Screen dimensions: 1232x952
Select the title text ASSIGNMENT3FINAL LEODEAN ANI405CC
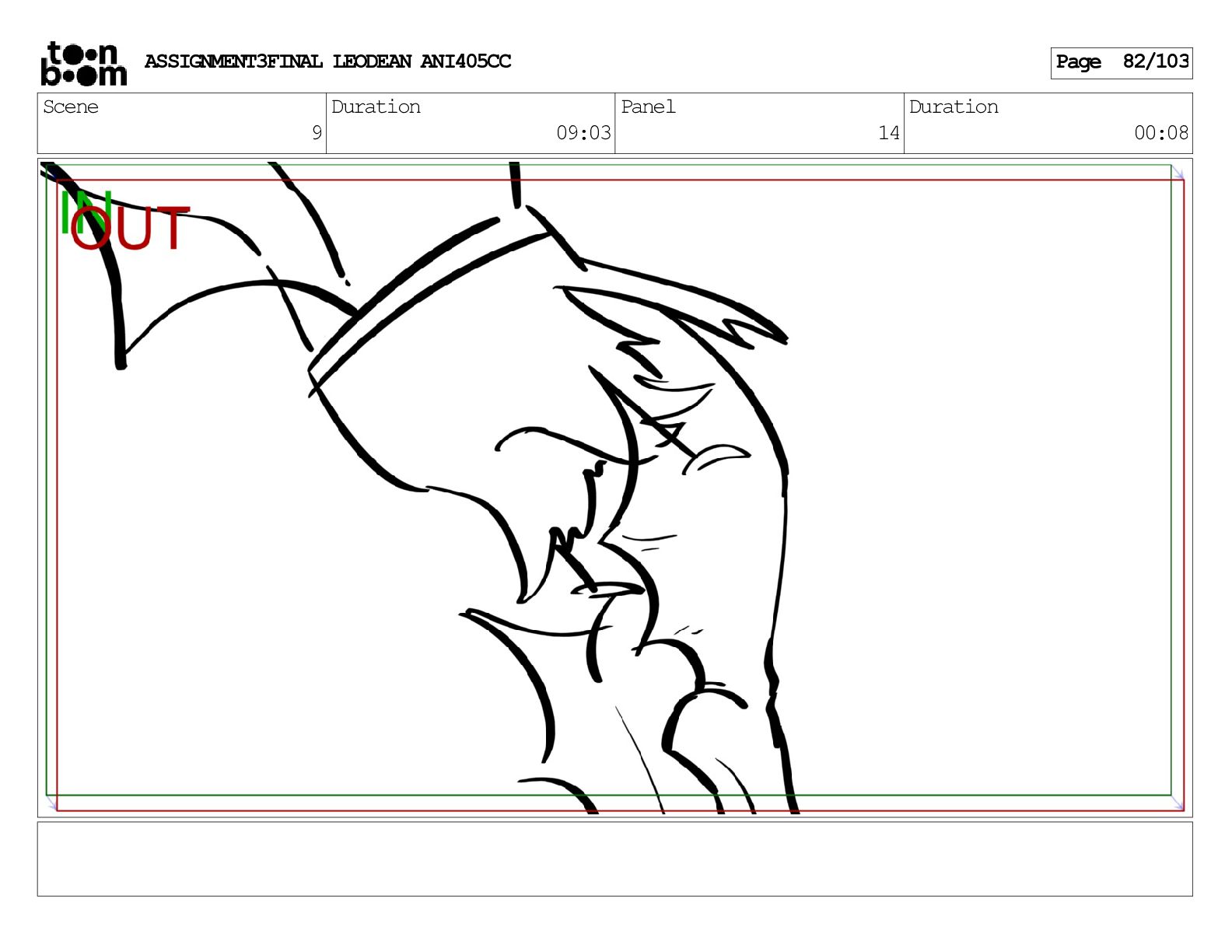[x=327, y=61]
